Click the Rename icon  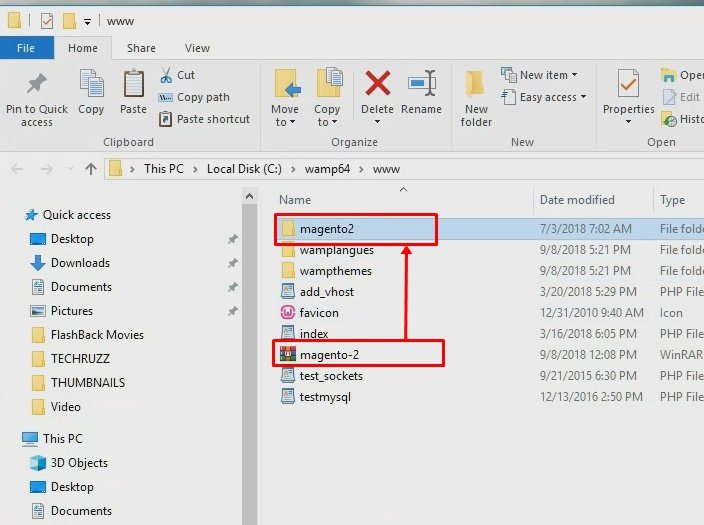(422, 84)
